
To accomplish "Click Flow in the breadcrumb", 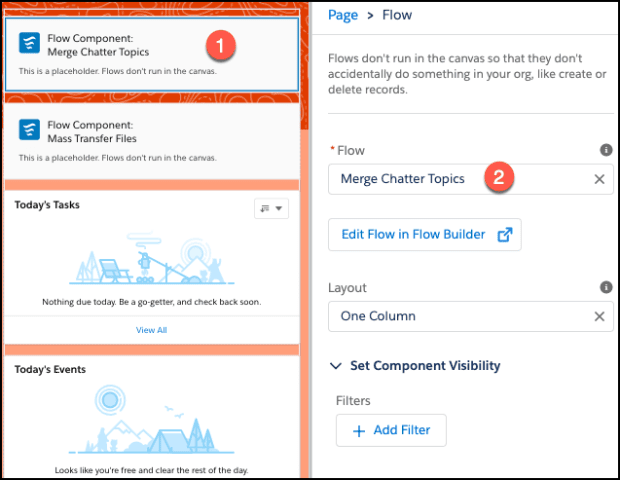I will [397, 15].
